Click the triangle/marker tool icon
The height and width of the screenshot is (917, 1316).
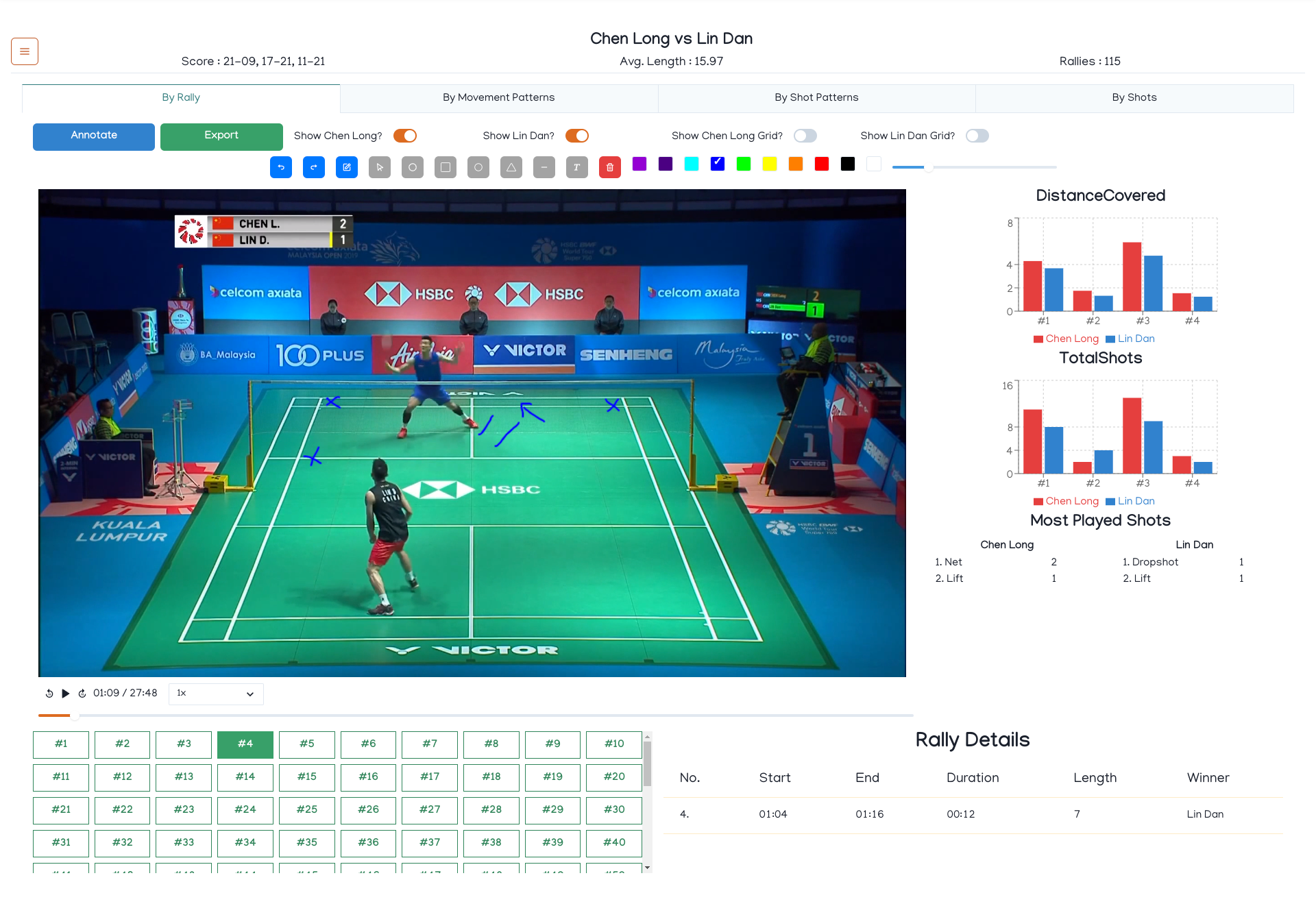511,167
